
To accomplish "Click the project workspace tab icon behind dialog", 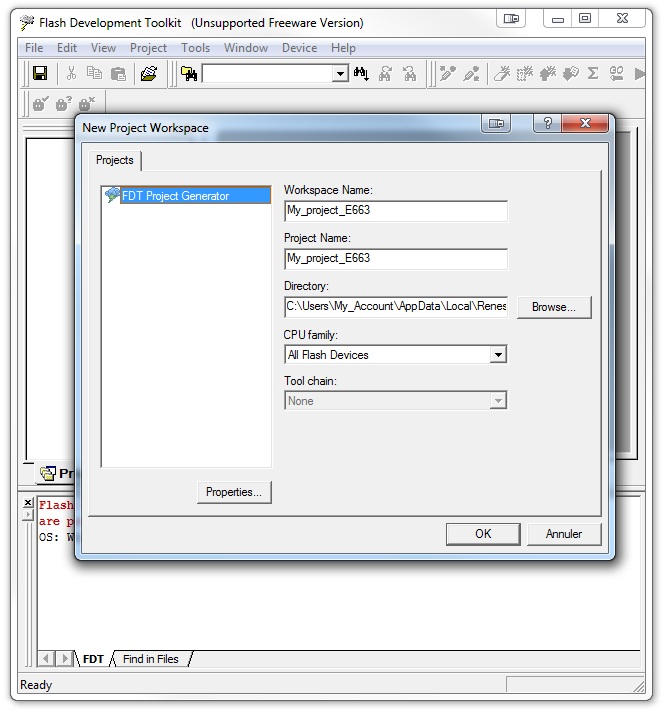I will click(48, 473).
